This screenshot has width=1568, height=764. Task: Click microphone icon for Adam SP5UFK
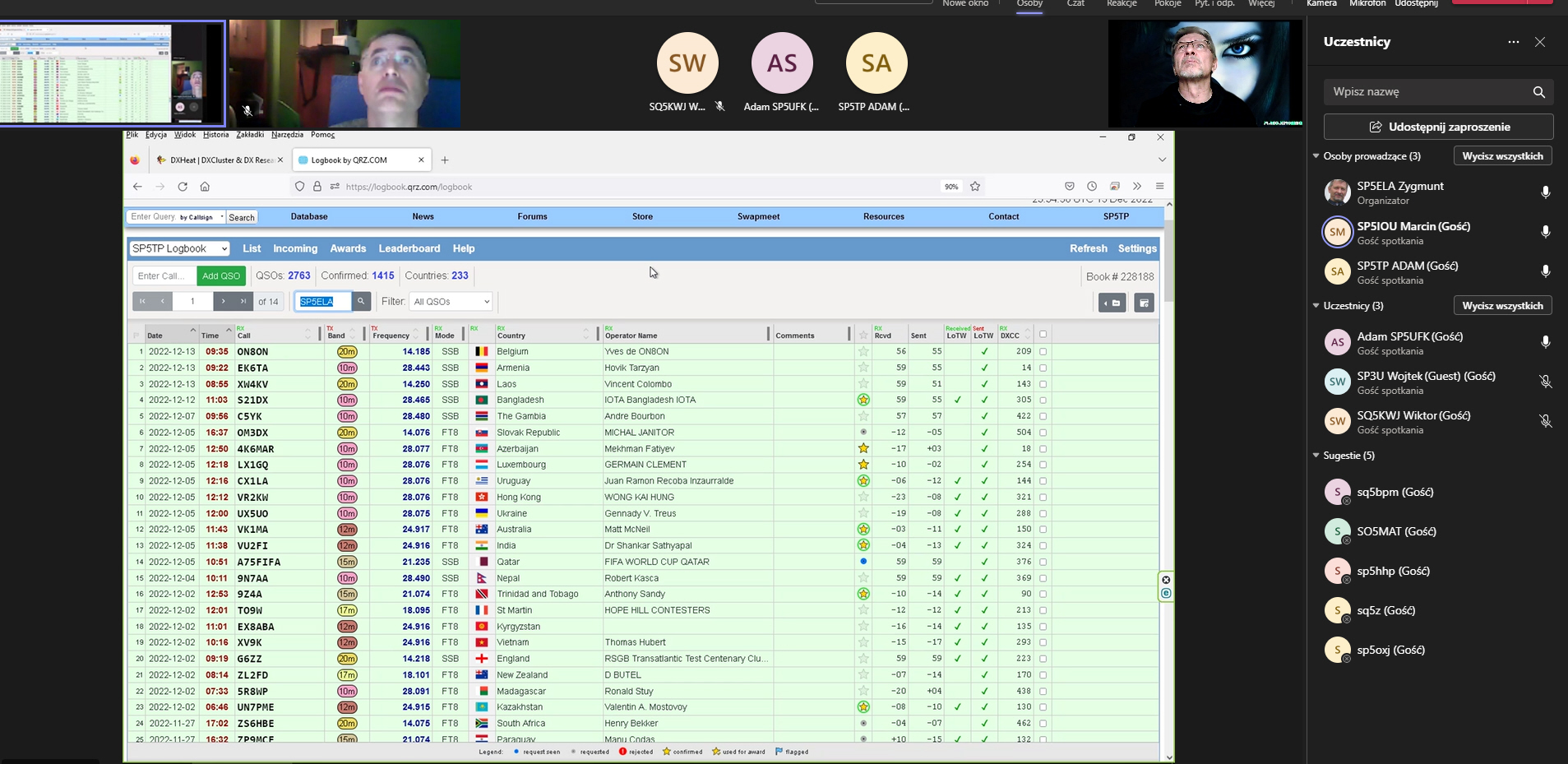coord(1546,342)
